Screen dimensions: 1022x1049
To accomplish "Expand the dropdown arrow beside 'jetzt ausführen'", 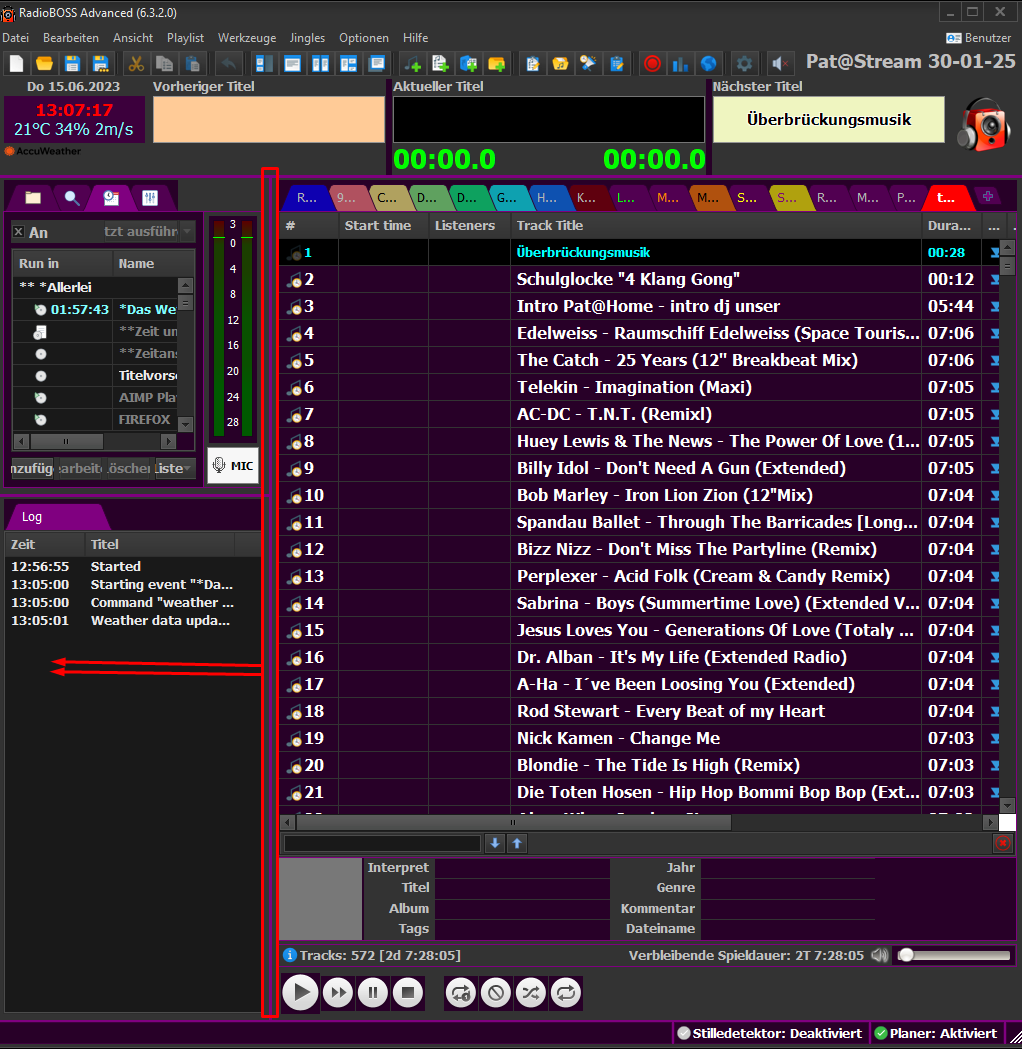I will pyautogui.click(x=187, y=232).
